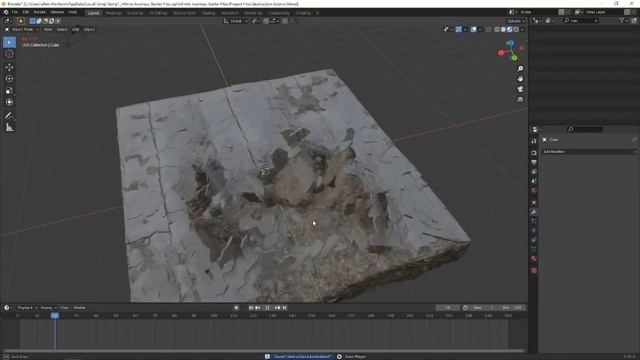This screenshot has width=640, height=360.
Task: Toggle the camera view icon
Action: (x=520, y=89)
